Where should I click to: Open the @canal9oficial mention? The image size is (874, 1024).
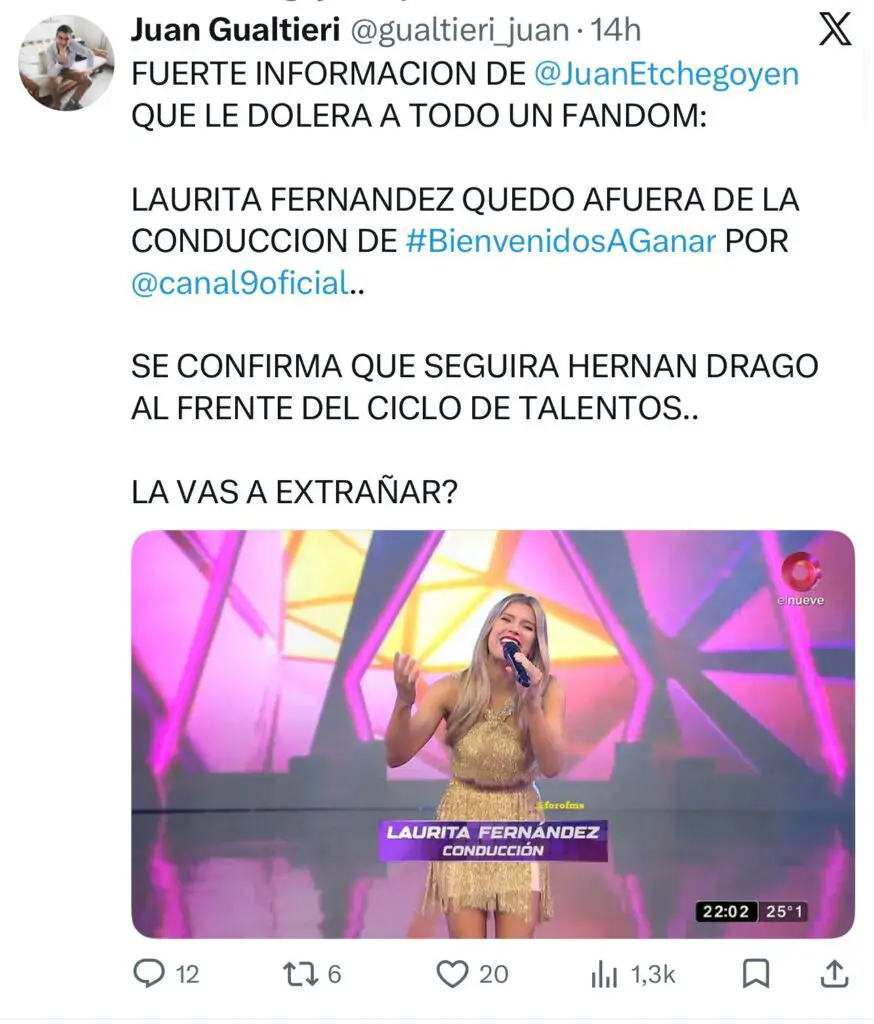(x=240, y=283)
